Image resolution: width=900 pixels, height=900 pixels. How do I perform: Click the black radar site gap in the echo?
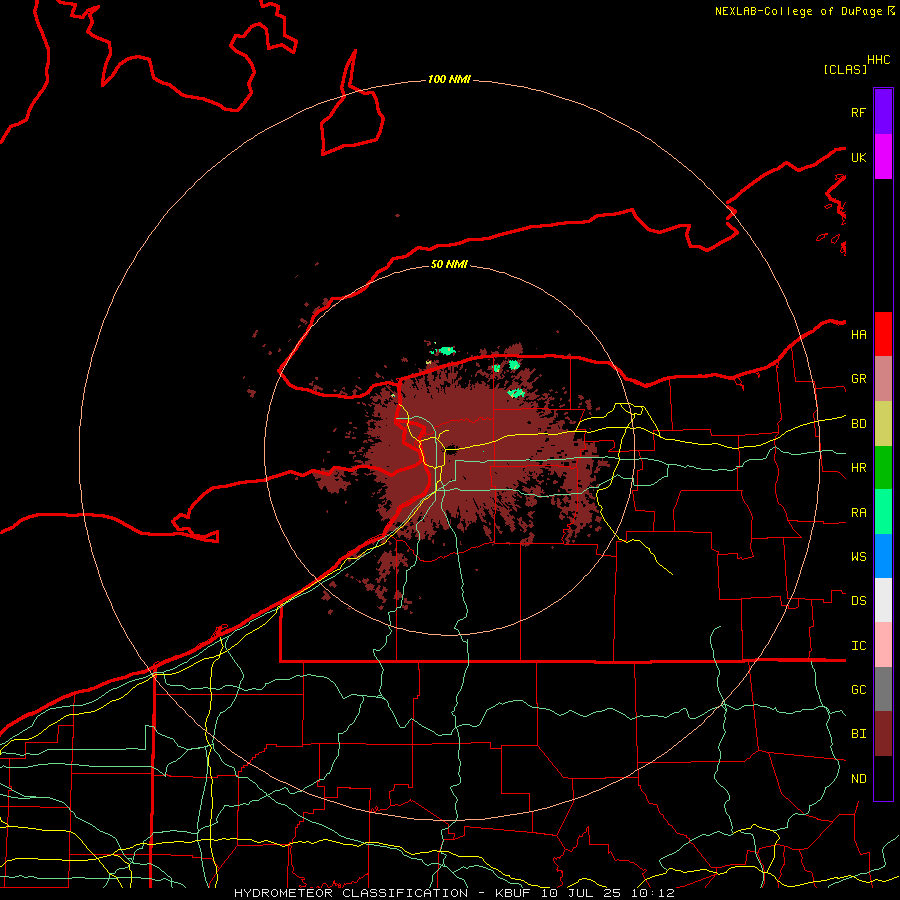(x=451, y=451)
